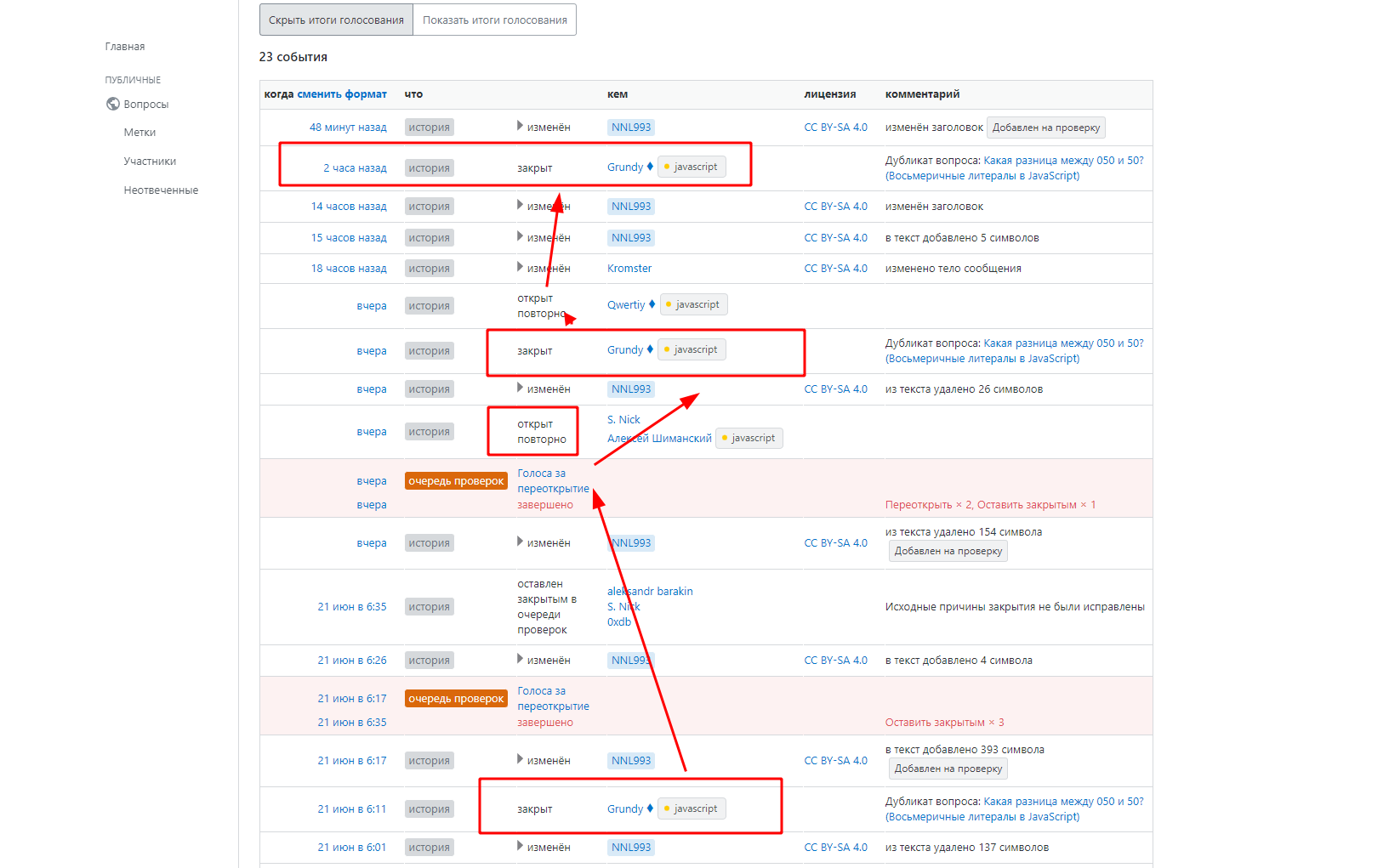1389x868 pixels.
Task: Open the duplicate question link in the 2 часа назад row
Action: 1015,168
